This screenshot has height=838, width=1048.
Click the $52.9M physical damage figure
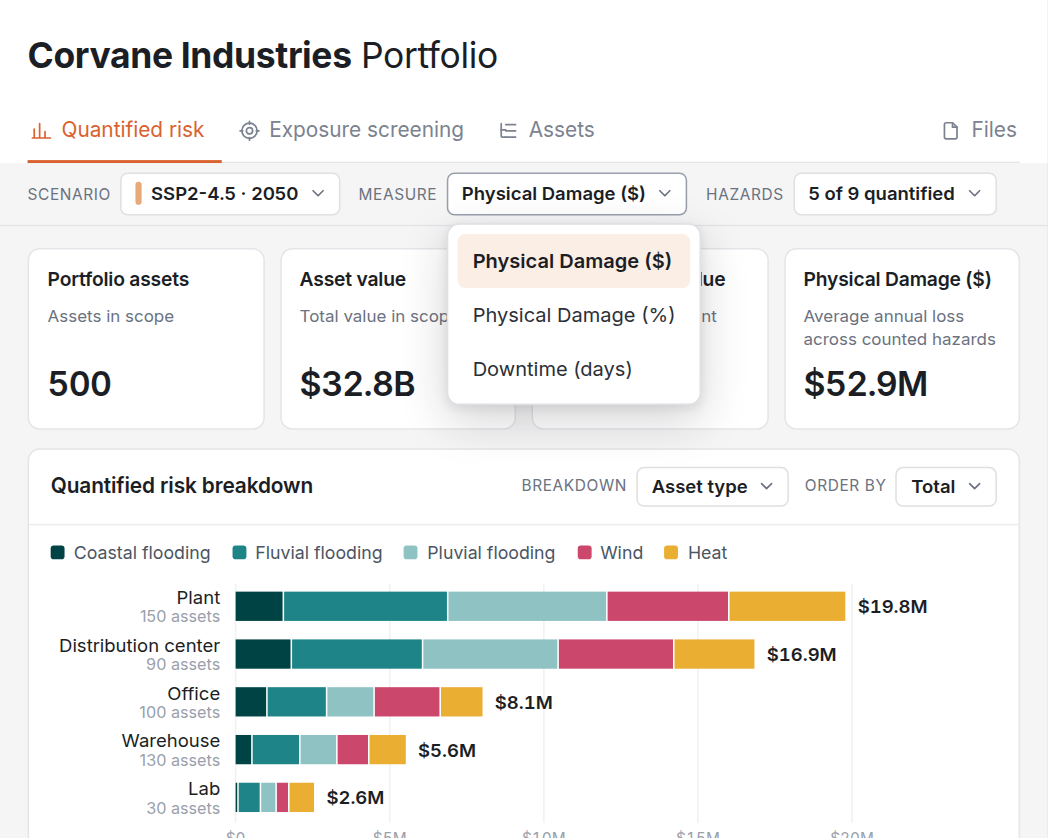click(866, 384)
